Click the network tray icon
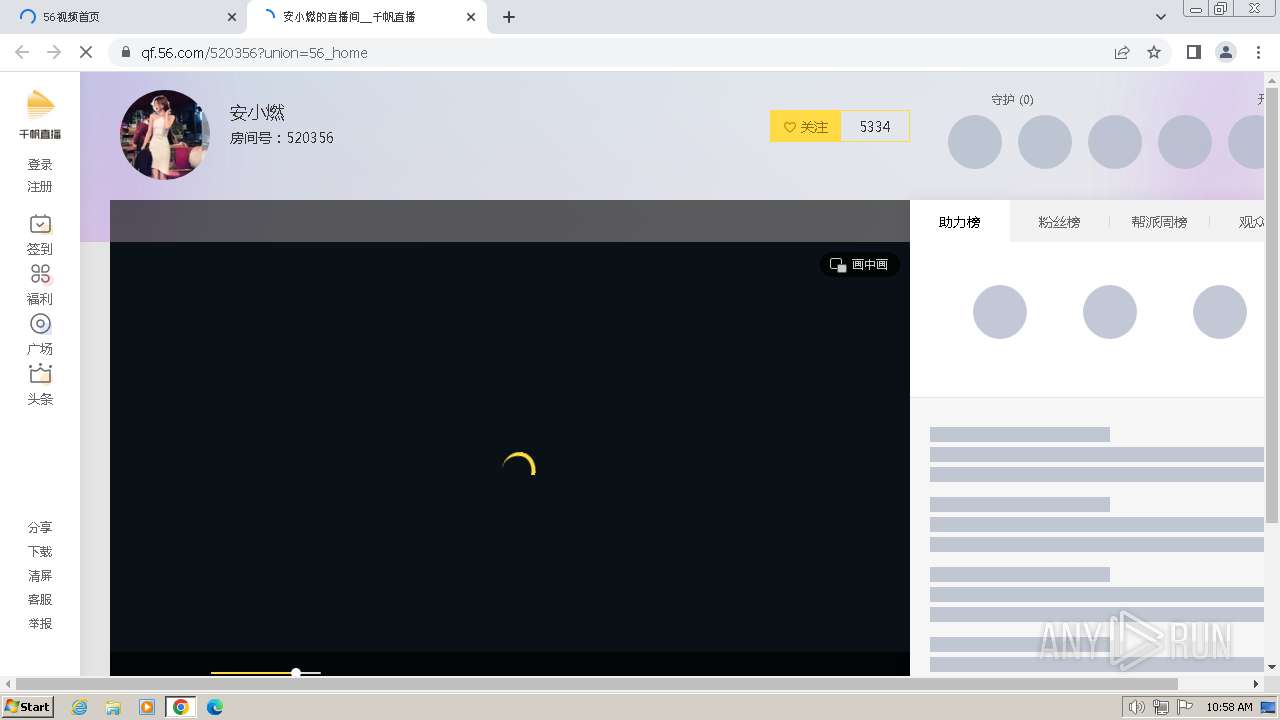This screenshot has width=1280, height=720. click(1161, 707)
